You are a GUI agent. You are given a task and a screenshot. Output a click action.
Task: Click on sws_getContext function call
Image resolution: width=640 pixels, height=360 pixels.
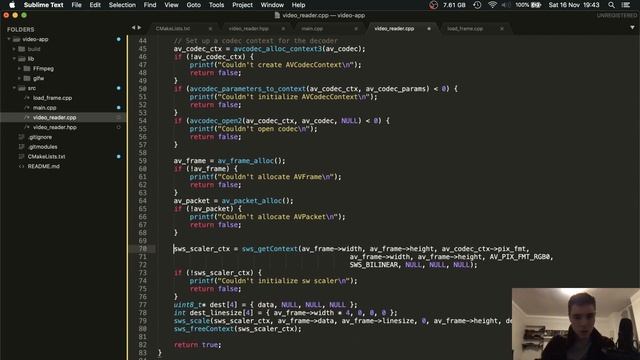[x=270, y=249]
